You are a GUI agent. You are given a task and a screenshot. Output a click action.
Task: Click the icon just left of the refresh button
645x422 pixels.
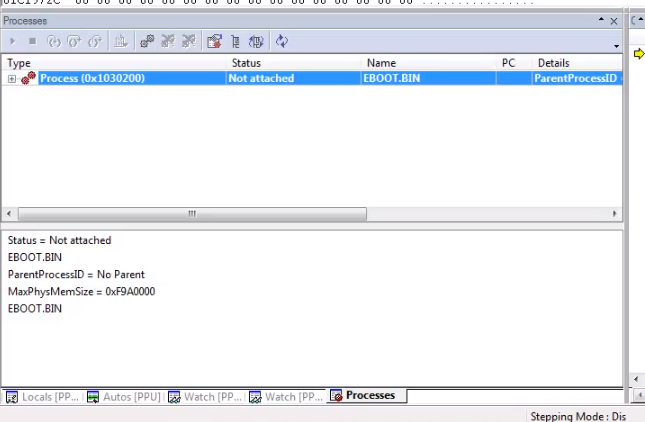(256, 41)
